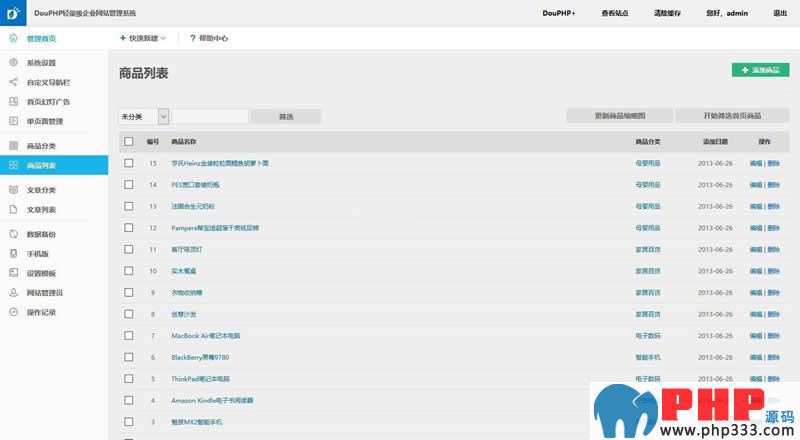Click 退出 to log out
The width and height of the screenshot is (800, 440).
(780, 13)
